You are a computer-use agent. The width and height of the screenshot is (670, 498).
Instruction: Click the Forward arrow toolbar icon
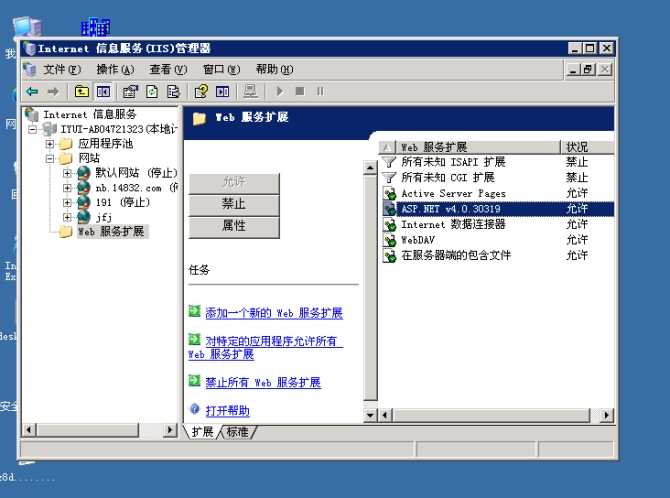[x=53, y=91]
